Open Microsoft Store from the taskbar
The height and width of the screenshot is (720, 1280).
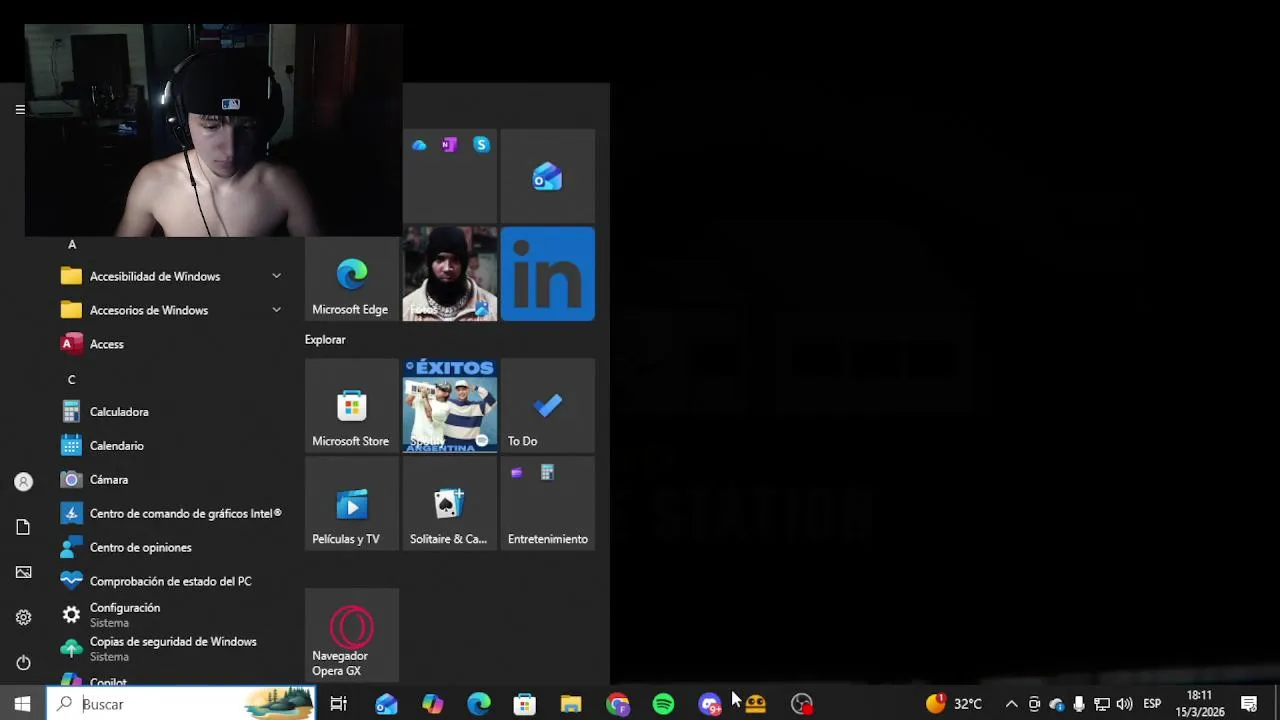(x=525, y=704)
